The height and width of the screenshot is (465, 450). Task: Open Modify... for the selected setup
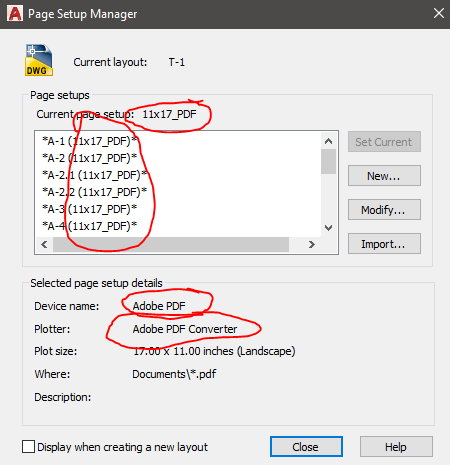point(384,210)
